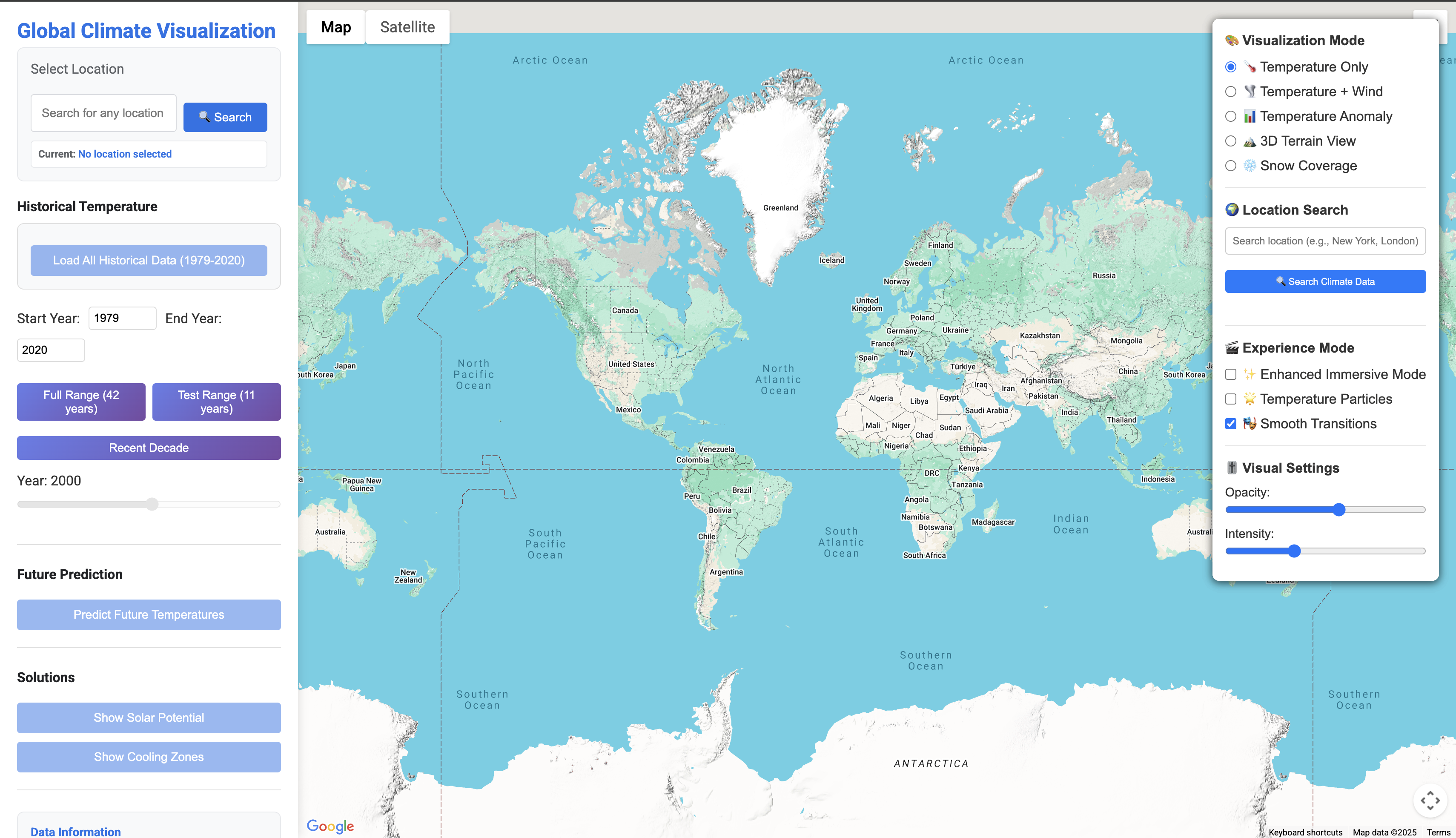This screenshot has height=838, width=1456.
Task: Click the thermometer icon next to Temperature Only
Action: (1249, 67)
